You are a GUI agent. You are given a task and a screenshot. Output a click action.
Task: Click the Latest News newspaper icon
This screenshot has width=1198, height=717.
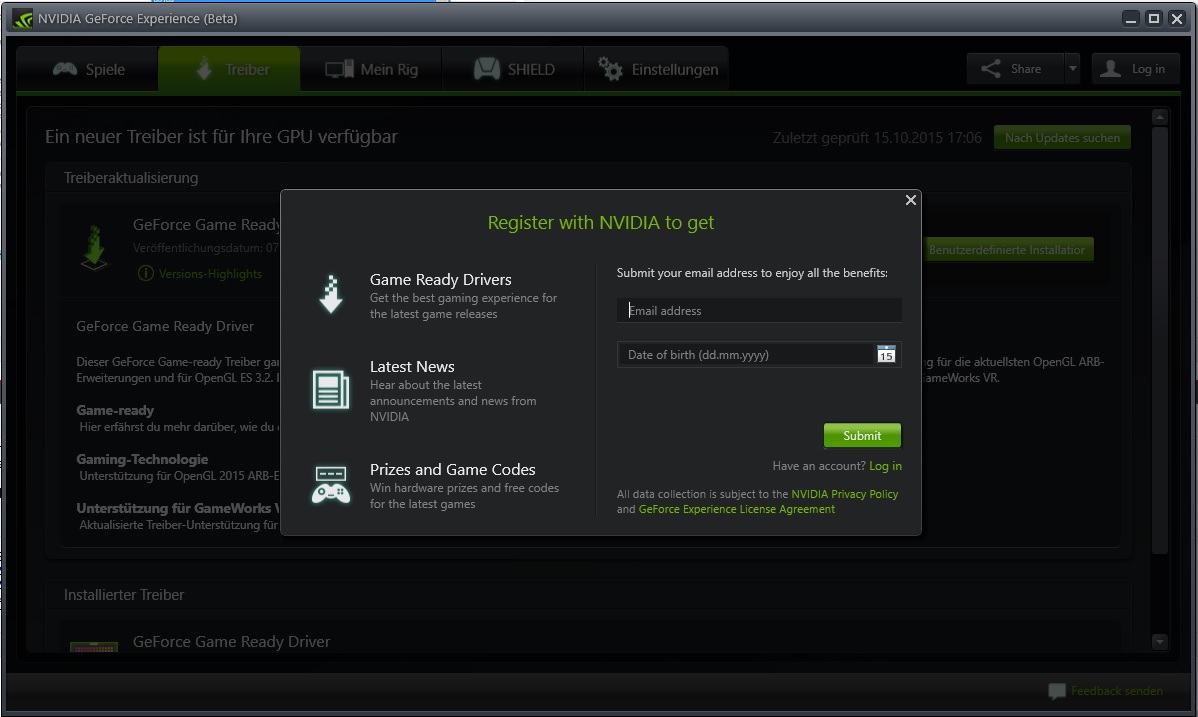(x=331, y=389)
